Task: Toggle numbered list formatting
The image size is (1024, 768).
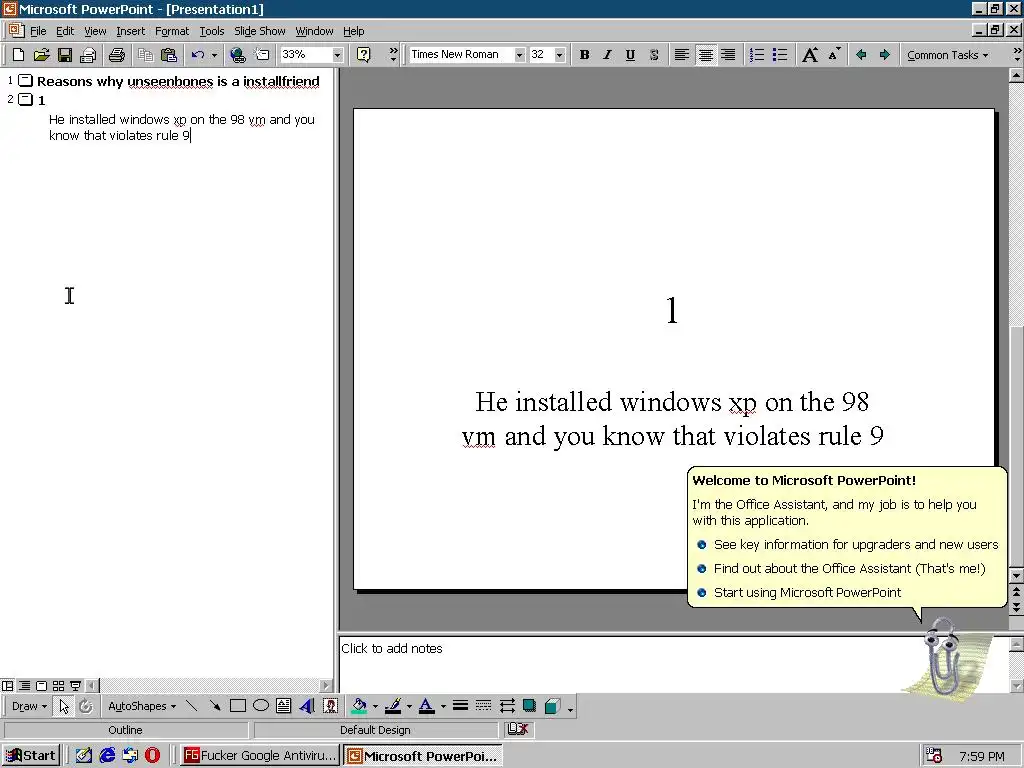Action: point(757,55)
